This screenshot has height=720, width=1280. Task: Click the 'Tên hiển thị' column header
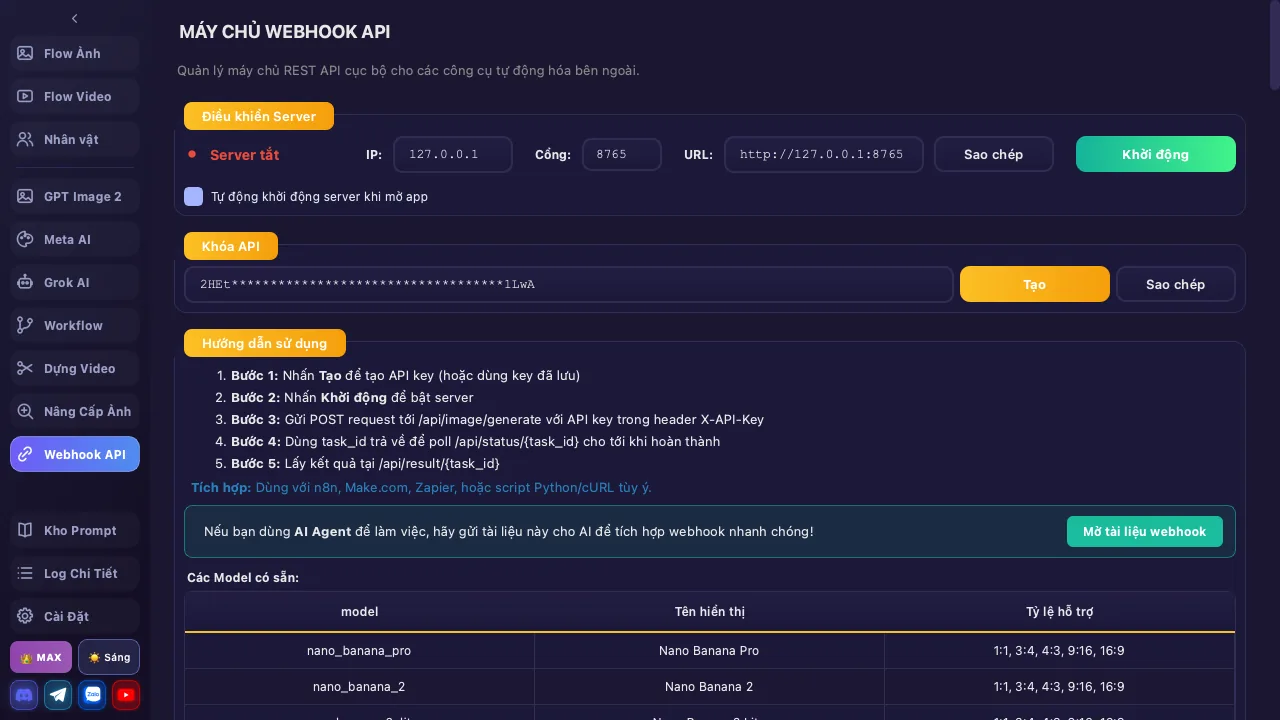point(710,612)
